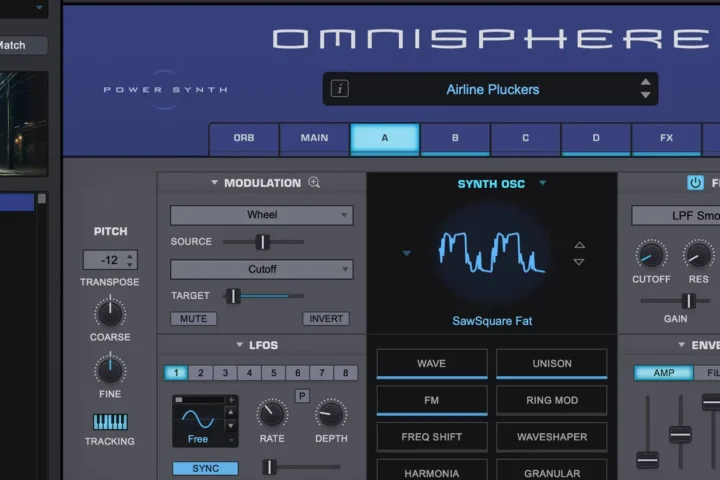
Task: Click the Airline Pluckers patch name
Action: 493,89
